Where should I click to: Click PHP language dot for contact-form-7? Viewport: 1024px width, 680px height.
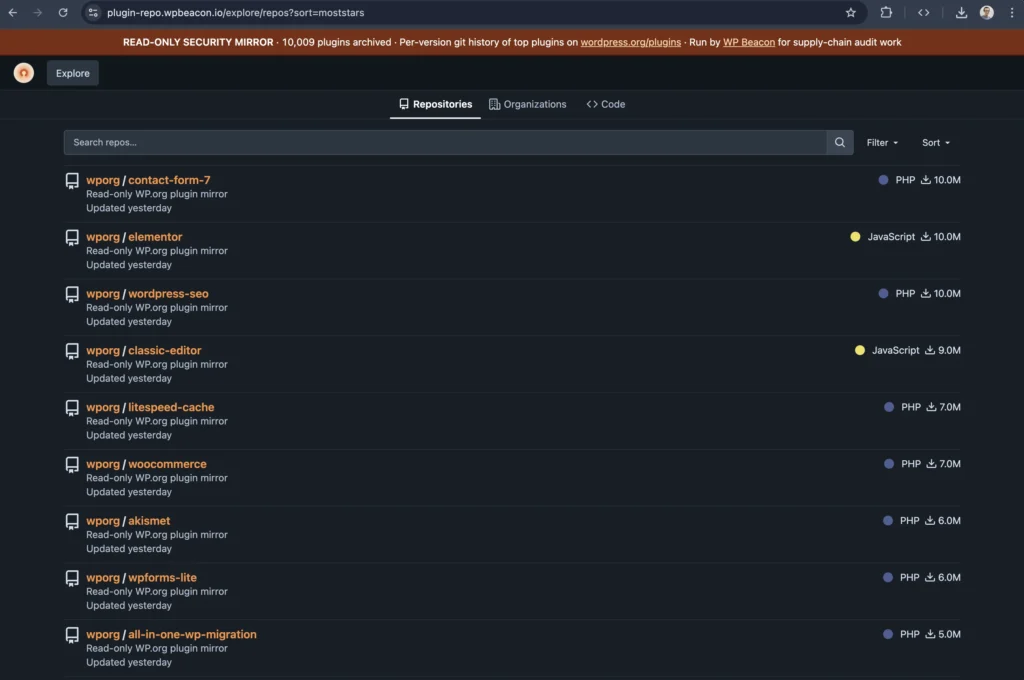[x=883, y=180]
